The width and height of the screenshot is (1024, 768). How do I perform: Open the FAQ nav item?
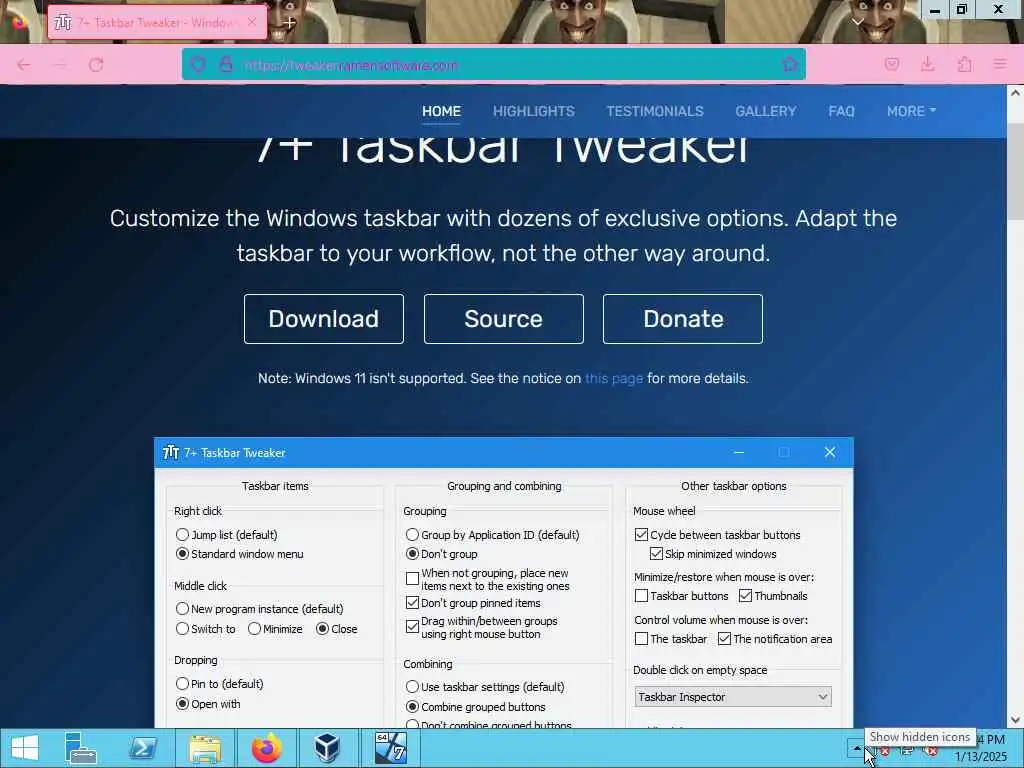(x=841, y=111)
